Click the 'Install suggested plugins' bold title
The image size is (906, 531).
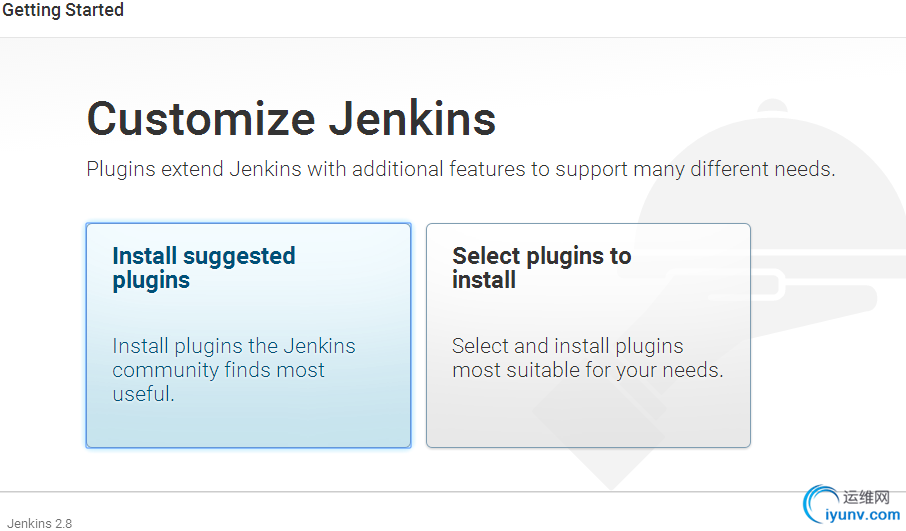203,268
